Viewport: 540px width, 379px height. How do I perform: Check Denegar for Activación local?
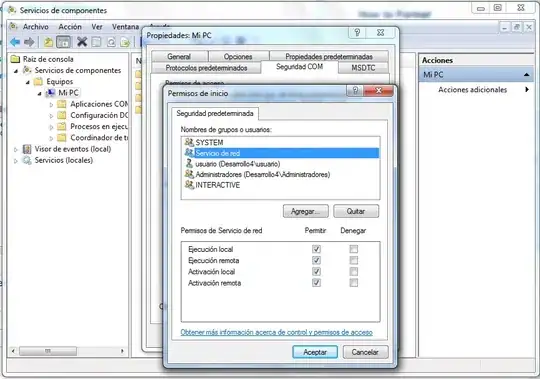click(353, 272)
